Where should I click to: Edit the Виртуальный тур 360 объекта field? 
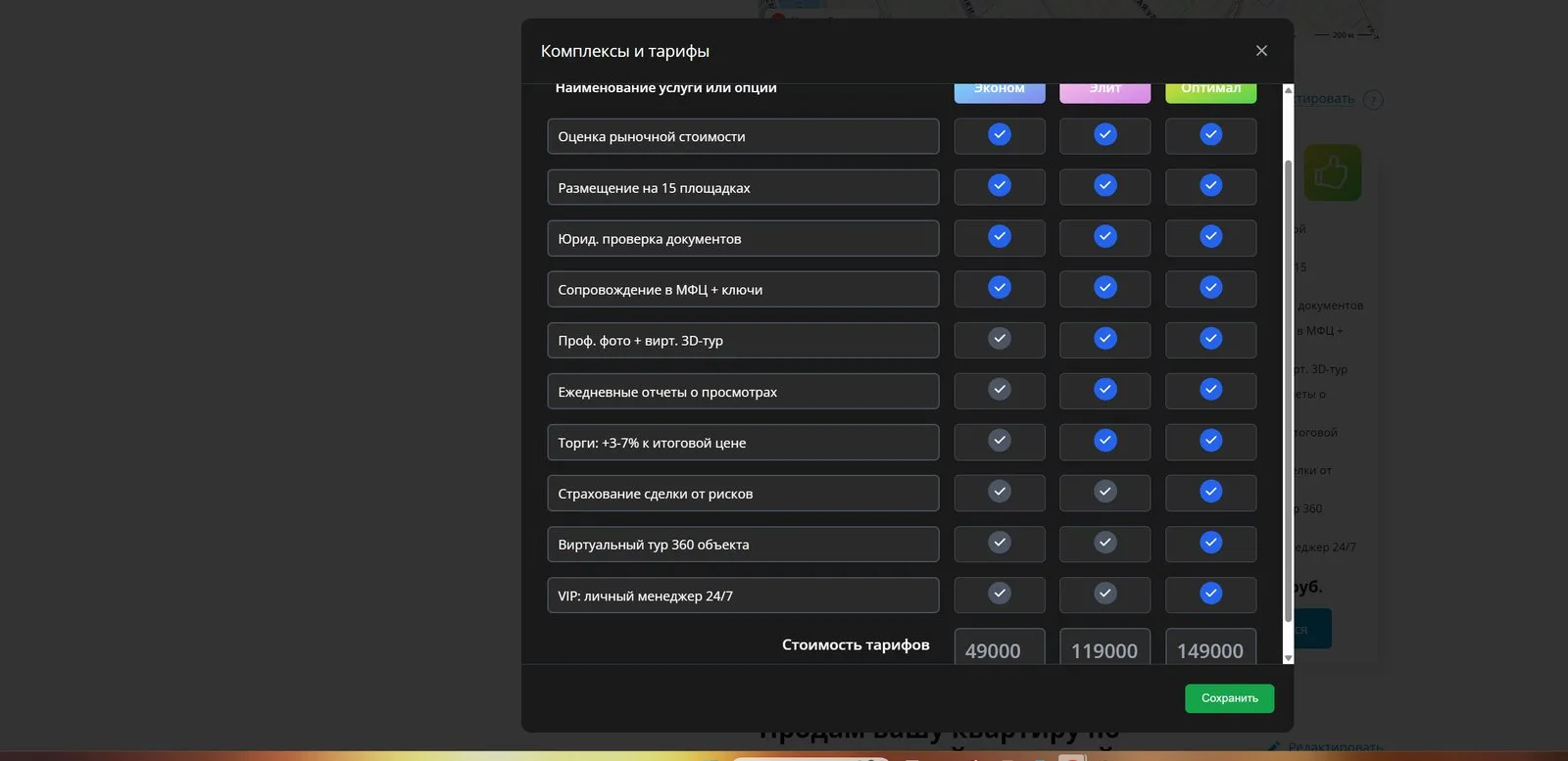pos(743,544)
